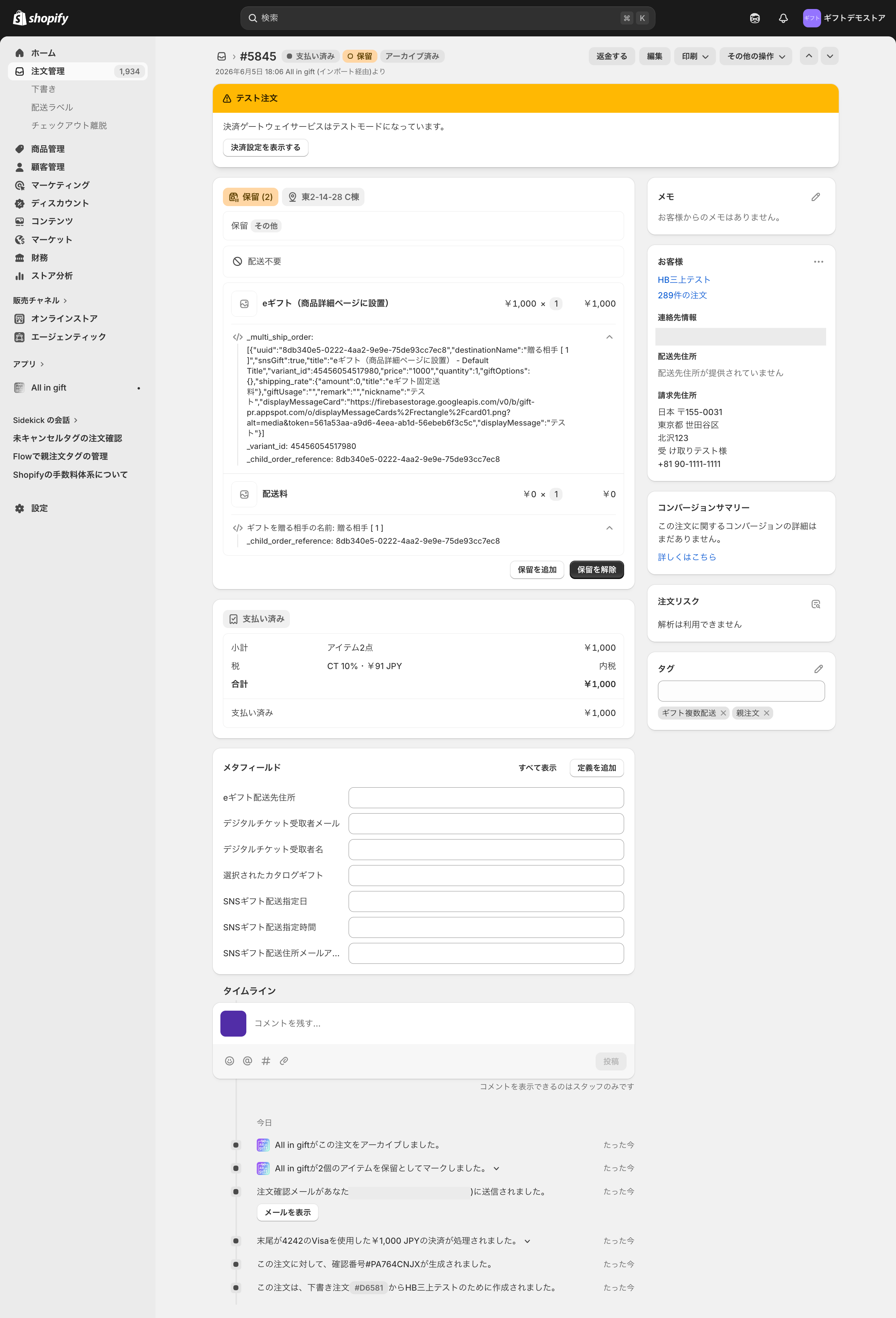Open 注文管理 in the sidebar

78,71
